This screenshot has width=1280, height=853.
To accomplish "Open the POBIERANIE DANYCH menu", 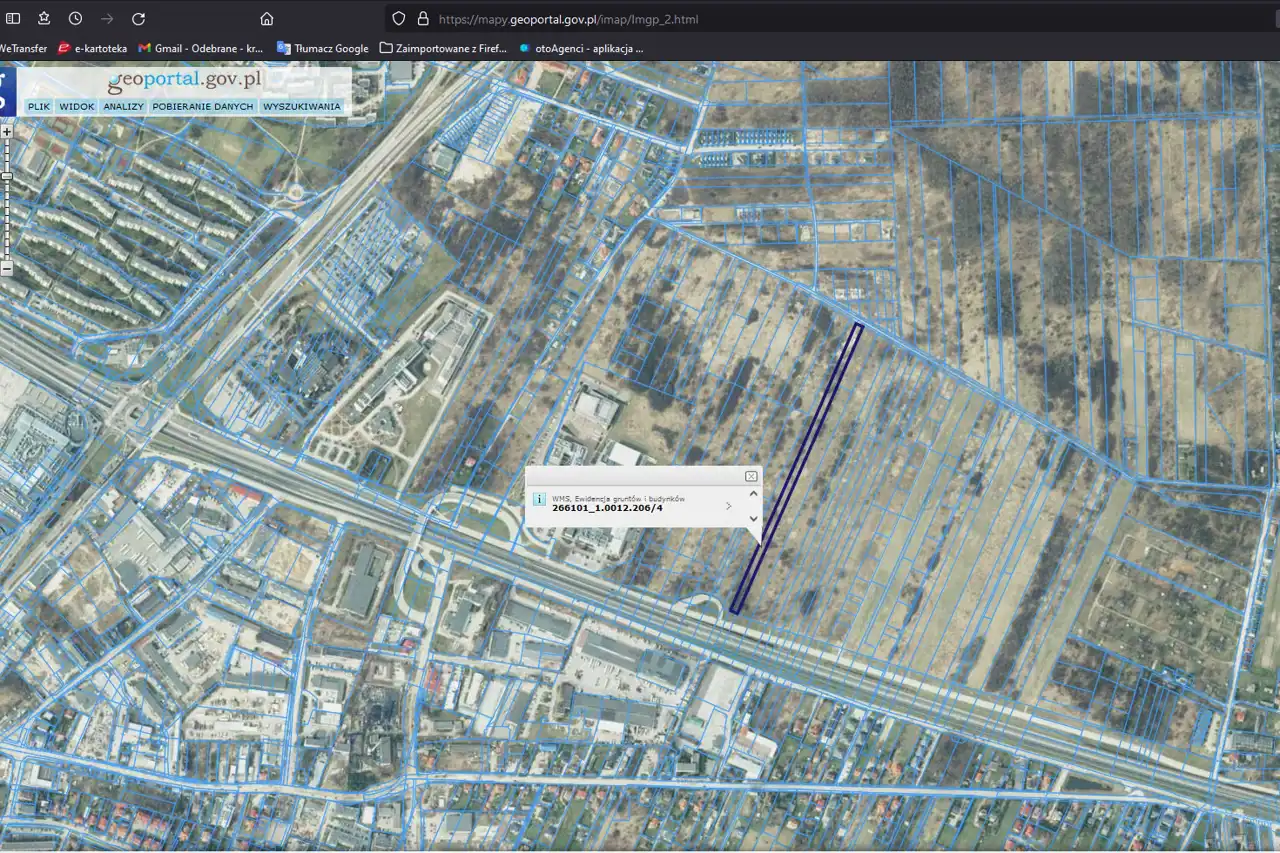I will [x=203, y=106].
